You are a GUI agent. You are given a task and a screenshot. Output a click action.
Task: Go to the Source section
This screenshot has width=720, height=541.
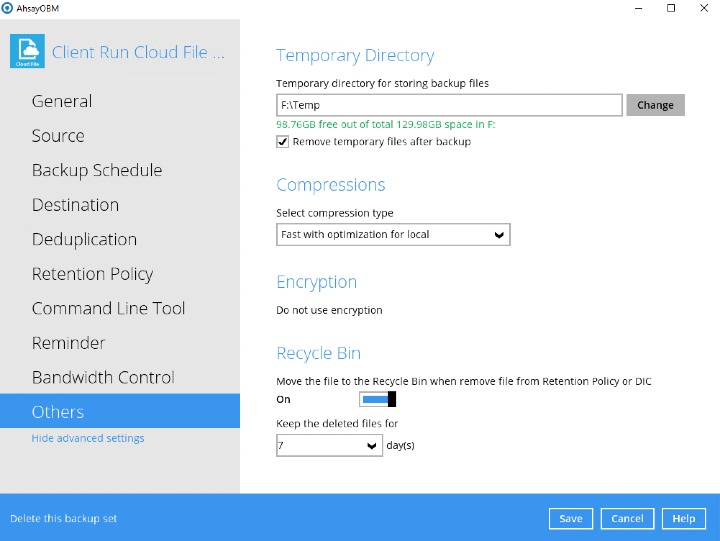coord(58,136)
